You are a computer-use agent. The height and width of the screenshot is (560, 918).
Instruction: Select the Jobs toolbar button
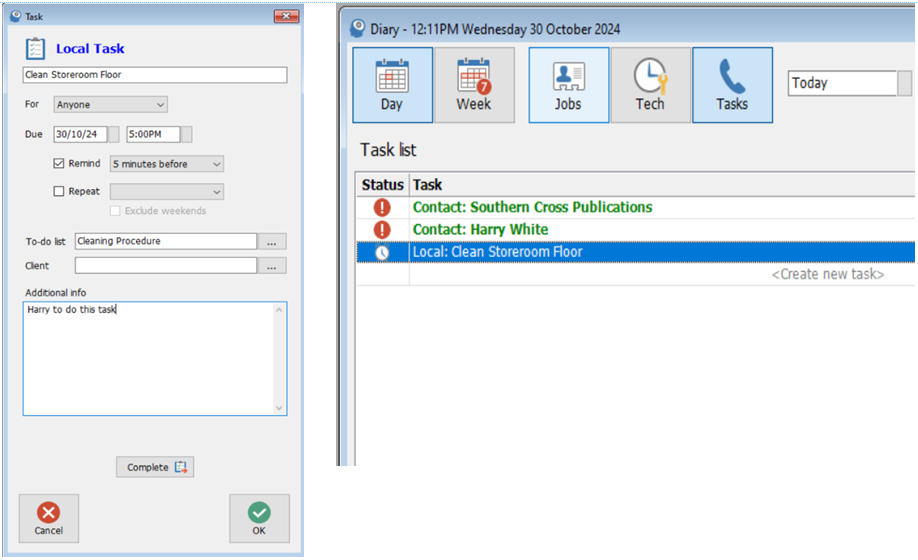click(568, 85)
